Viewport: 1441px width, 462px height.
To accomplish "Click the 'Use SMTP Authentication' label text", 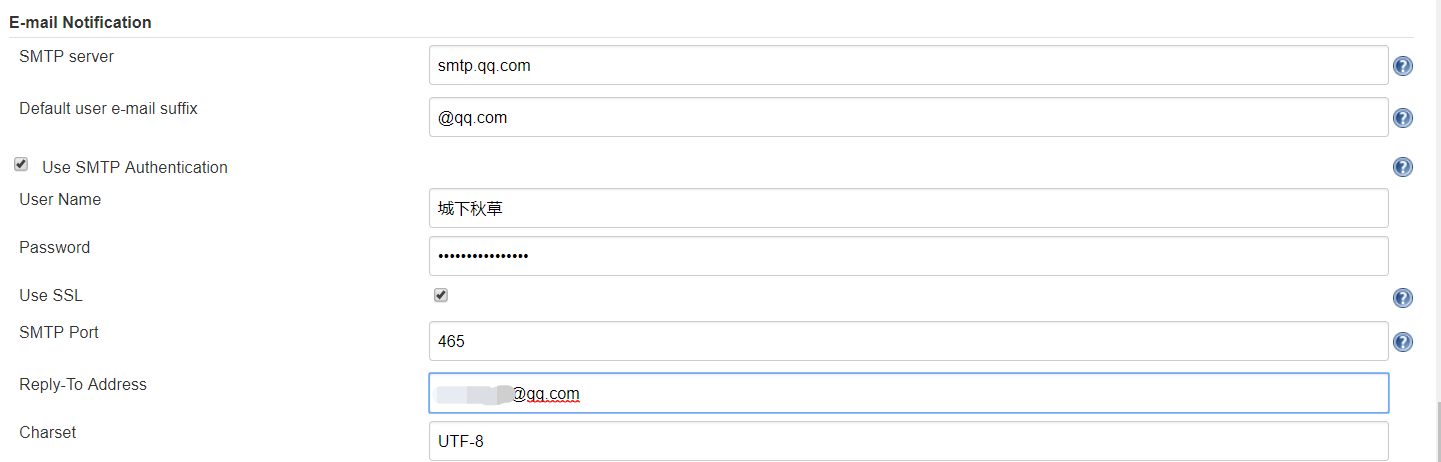I will 135,167.
